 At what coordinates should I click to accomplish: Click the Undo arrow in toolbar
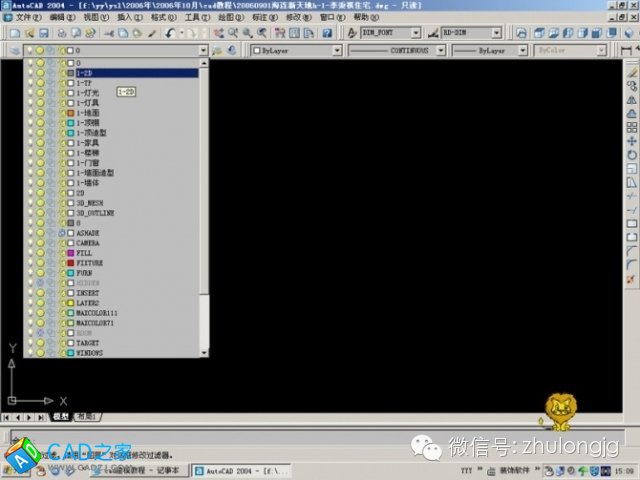pos(170,33)
